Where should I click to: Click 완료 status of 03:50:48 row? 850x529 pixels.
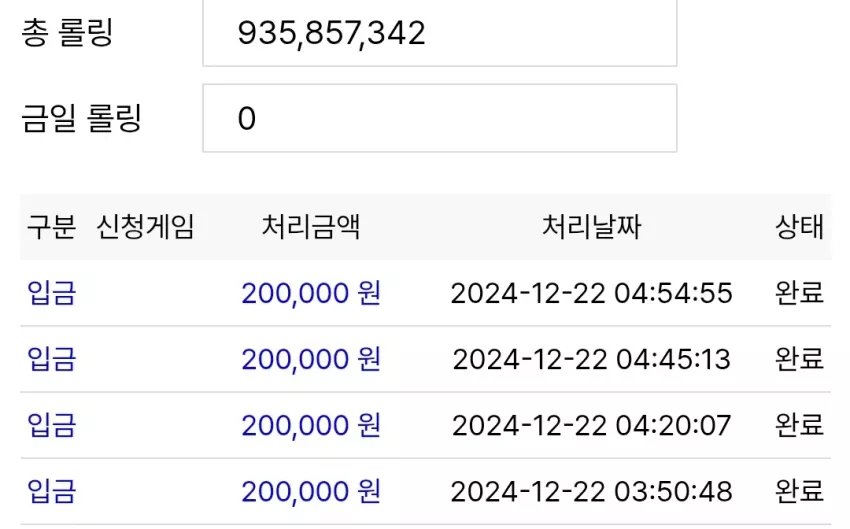point(800,492)
